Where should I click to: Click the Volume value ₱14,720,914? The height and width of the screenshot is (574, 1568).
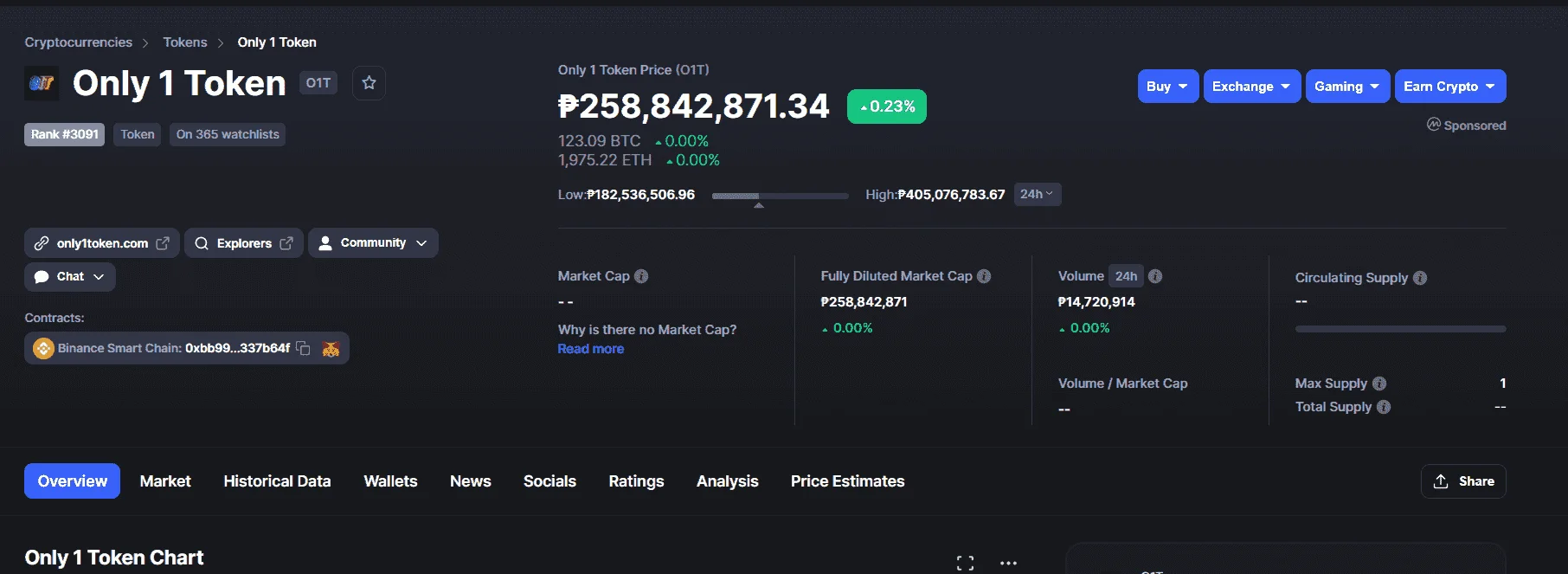[1096, 302]
